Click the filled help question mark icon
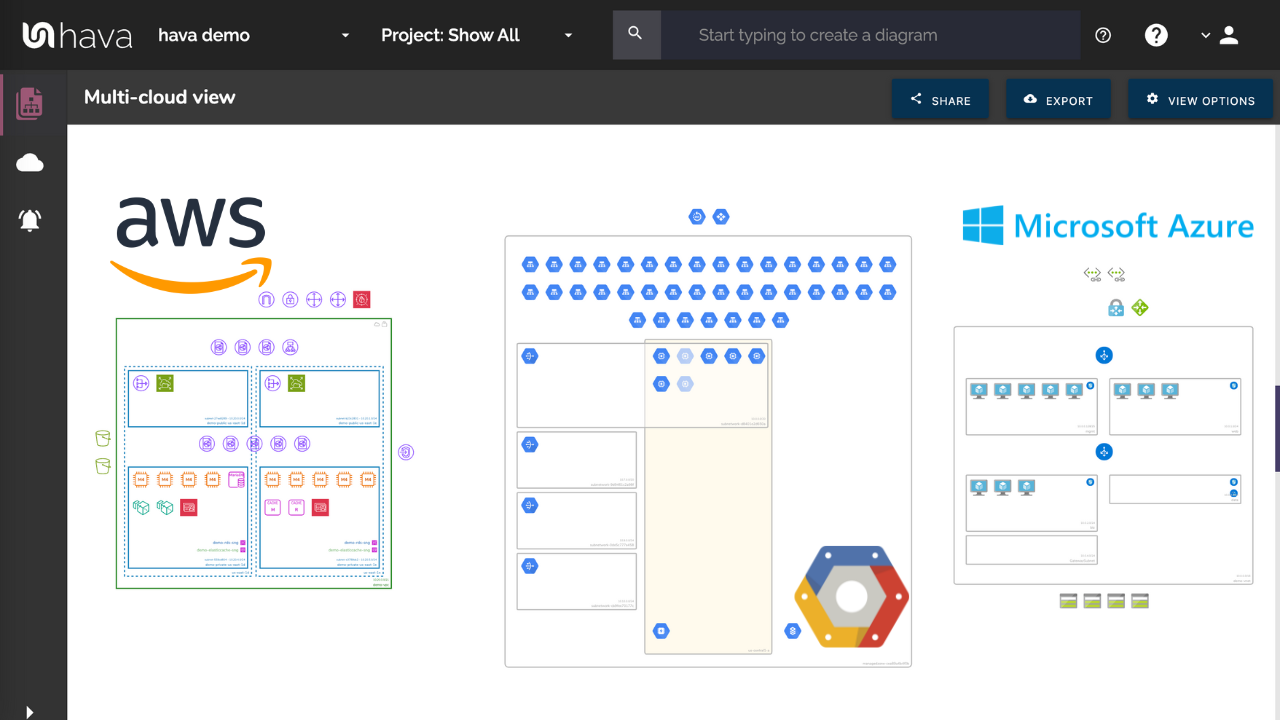The height and width of the screenshot is (720, 1280). pos(1156,35)
